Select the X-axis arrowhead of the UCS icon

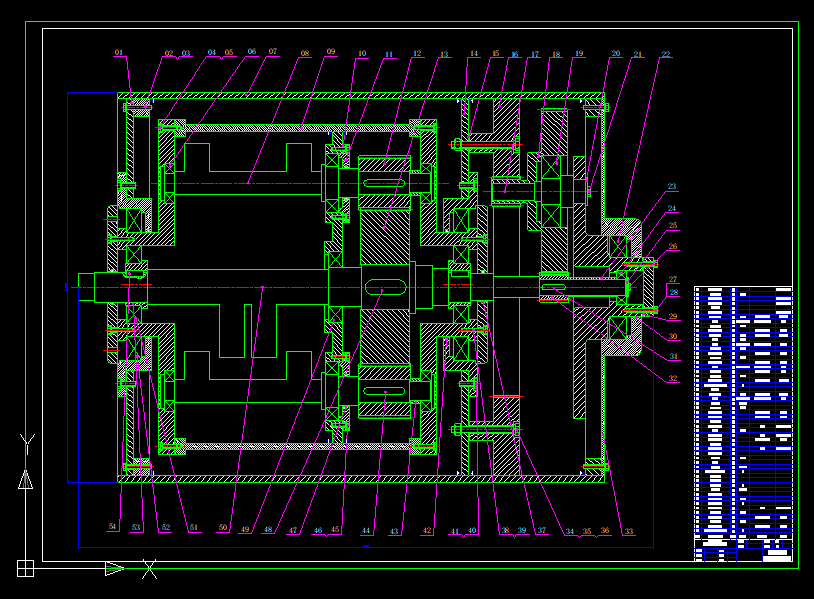(113, 570)
